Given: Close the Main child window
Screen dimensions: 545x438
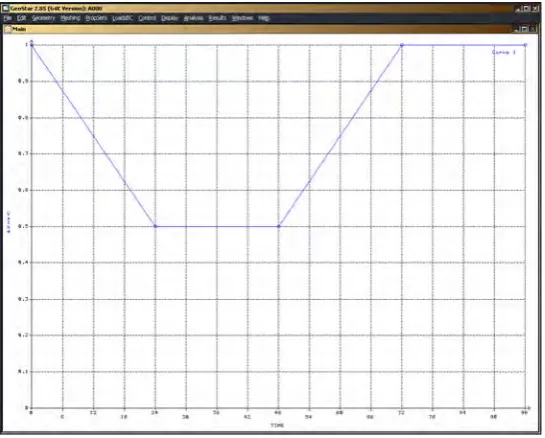Looking at the screenshot, I should [532, 29].
